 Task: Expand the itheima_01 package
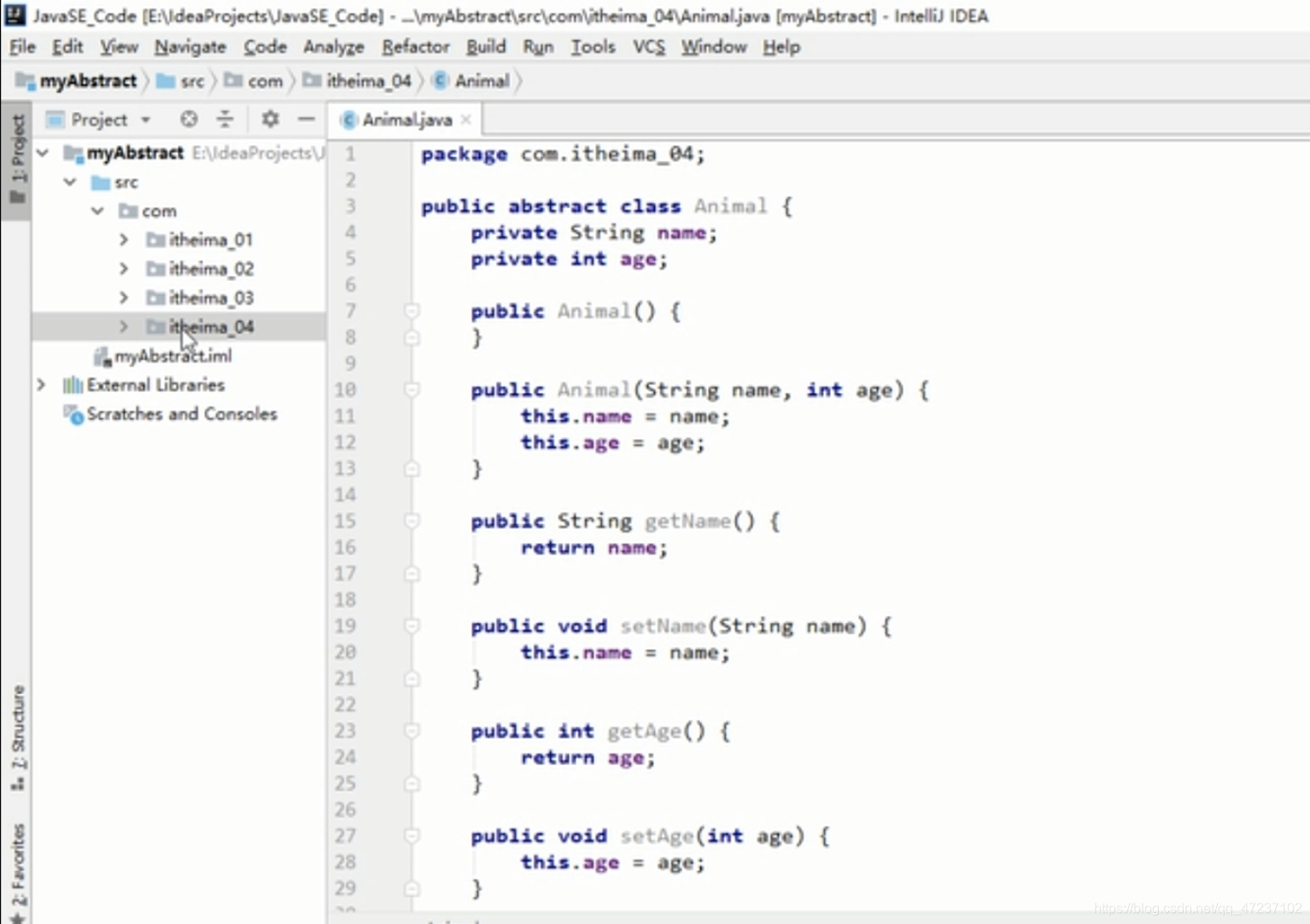[x=124, y=240]
